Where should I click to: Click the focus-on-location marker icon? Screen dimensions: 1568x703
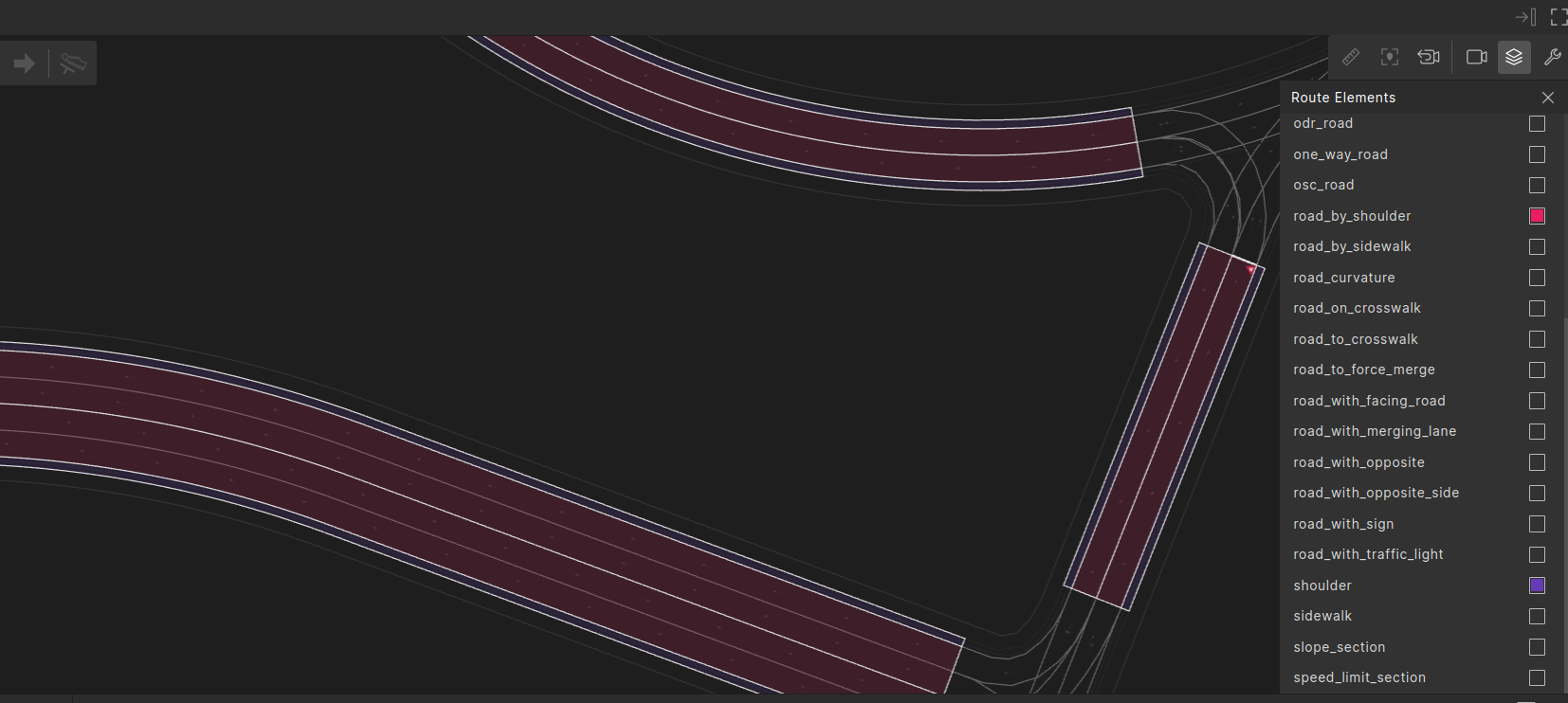1389,57
